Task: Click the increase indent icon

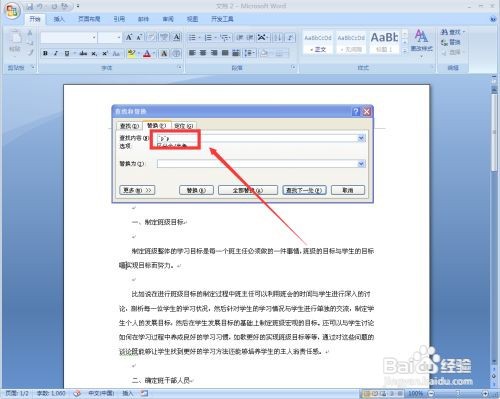Action: point(250,37)
